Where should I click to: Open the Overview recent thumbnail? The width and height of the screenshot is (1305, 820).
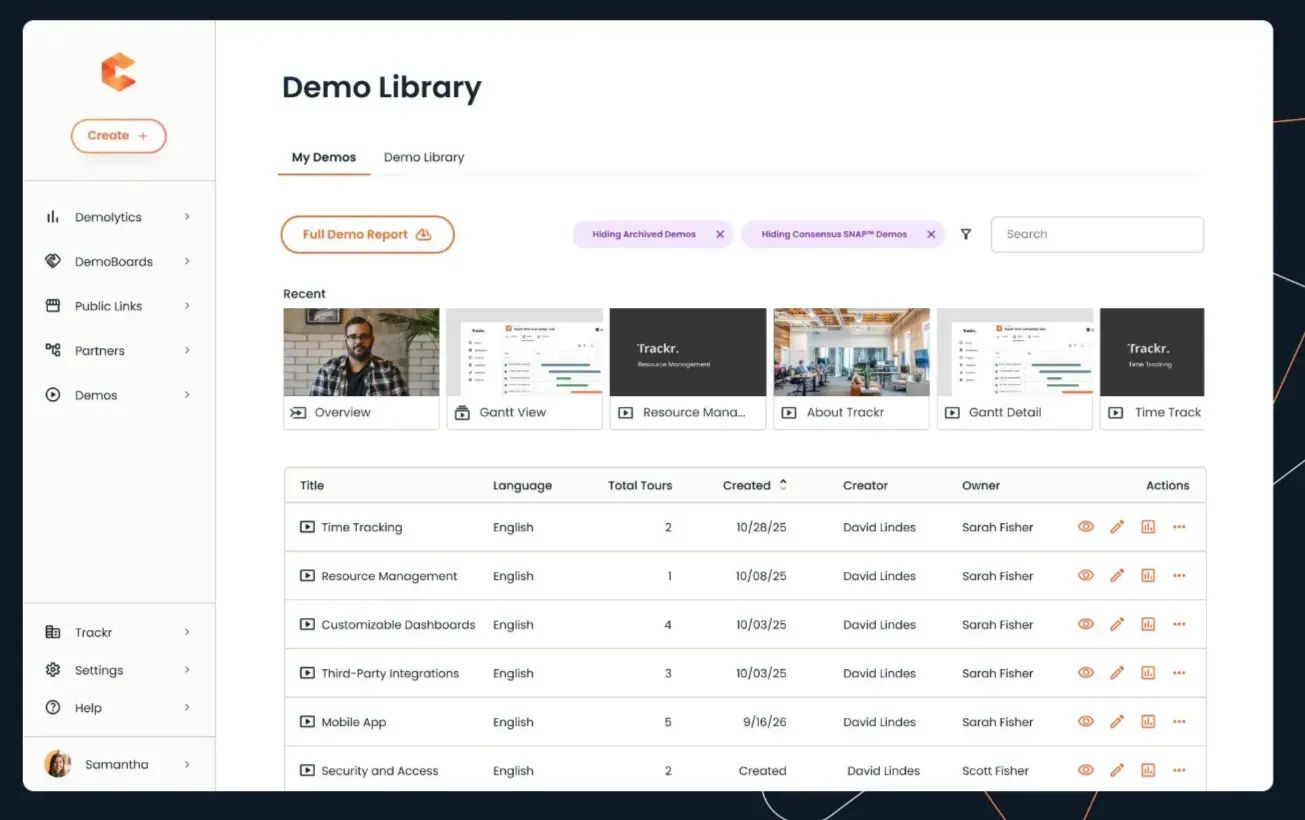[x=361, y=369]
